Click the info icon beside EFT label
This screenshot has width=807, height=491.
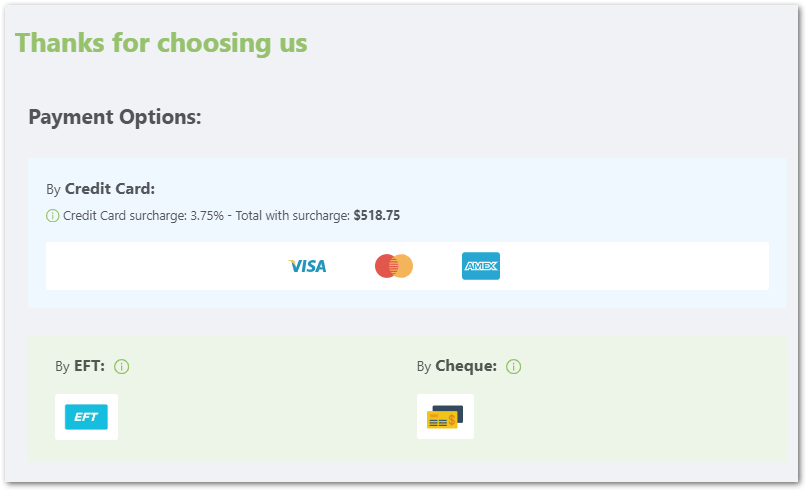click(121, 366)
